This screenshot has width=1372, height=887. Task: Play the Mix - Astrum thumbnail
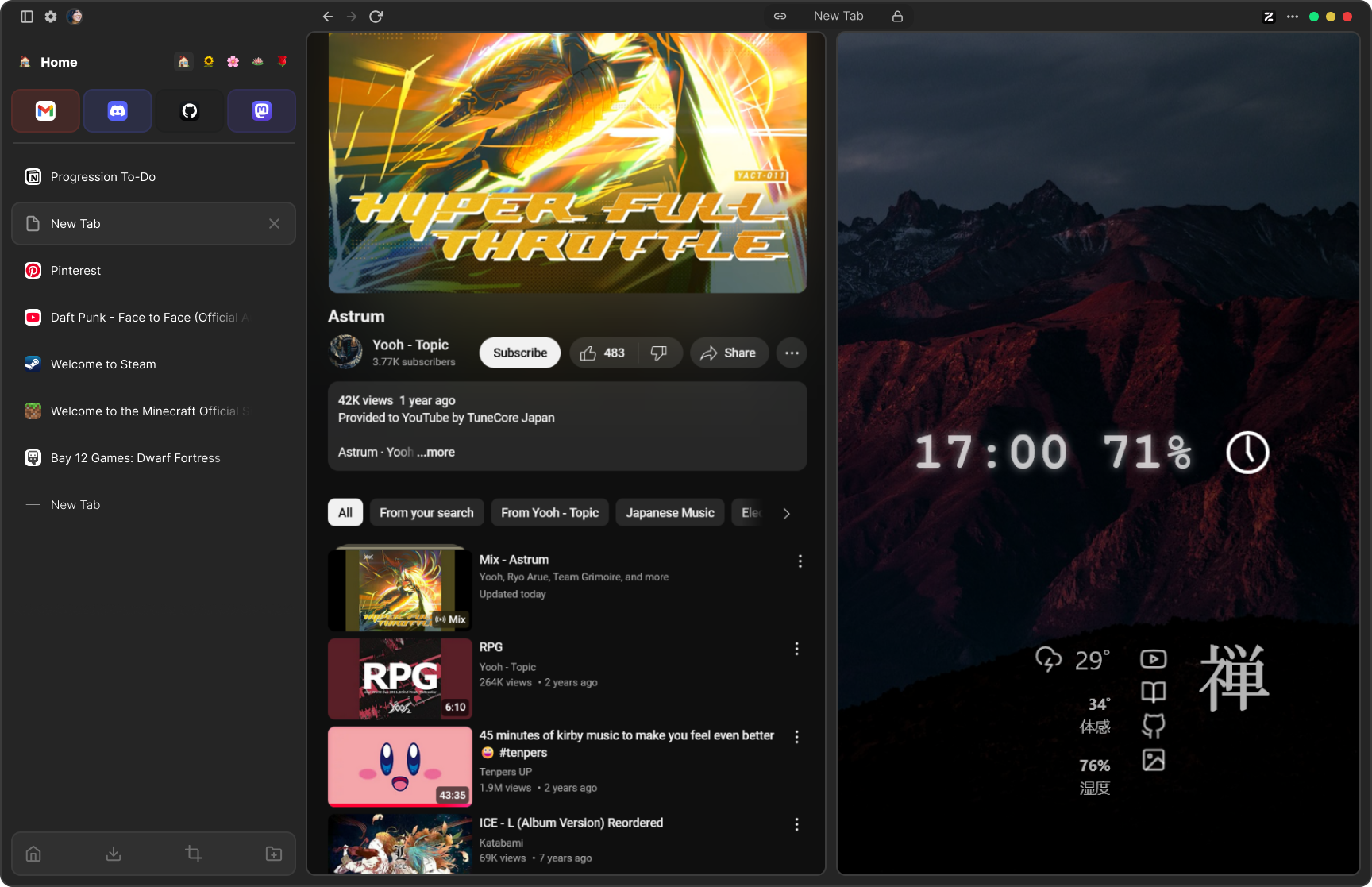400,589
